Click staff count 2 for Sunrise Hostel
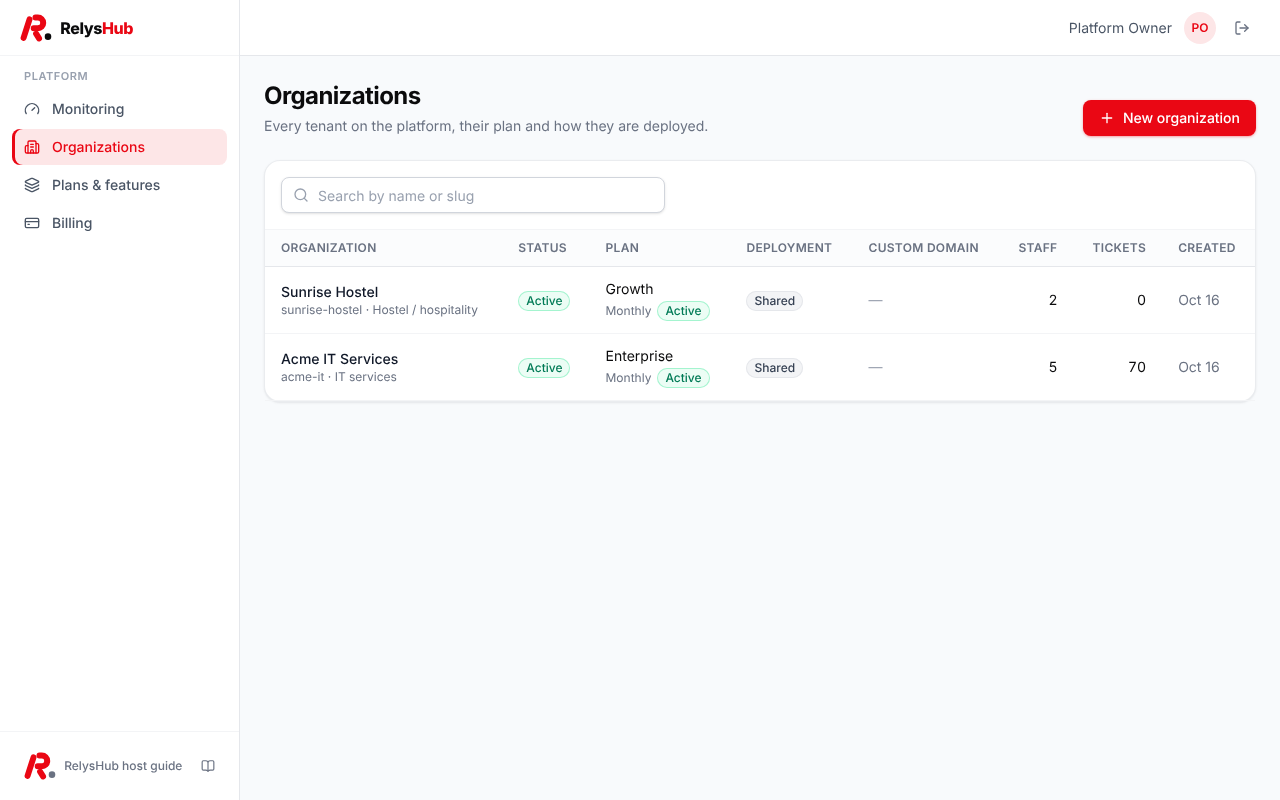Image resolution: width=1280 pixels, height=800 pixels. click(x=1053, y=300)
